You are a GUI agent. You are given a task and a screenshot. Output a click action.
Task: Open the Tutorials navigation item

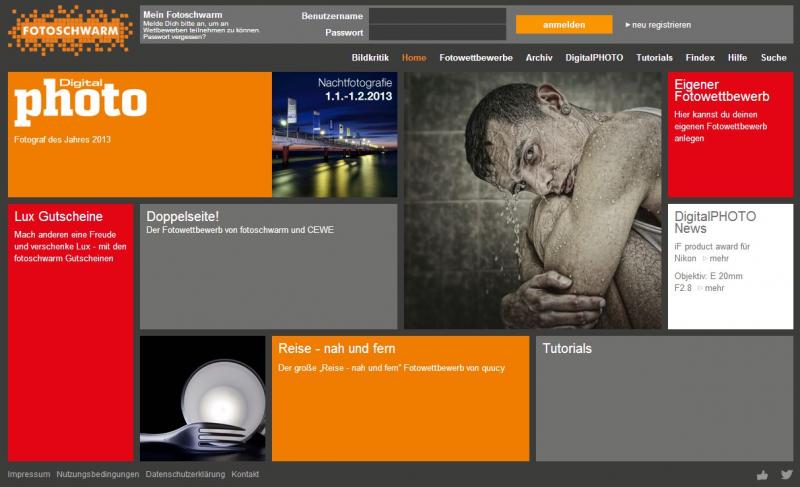point(654,58)
